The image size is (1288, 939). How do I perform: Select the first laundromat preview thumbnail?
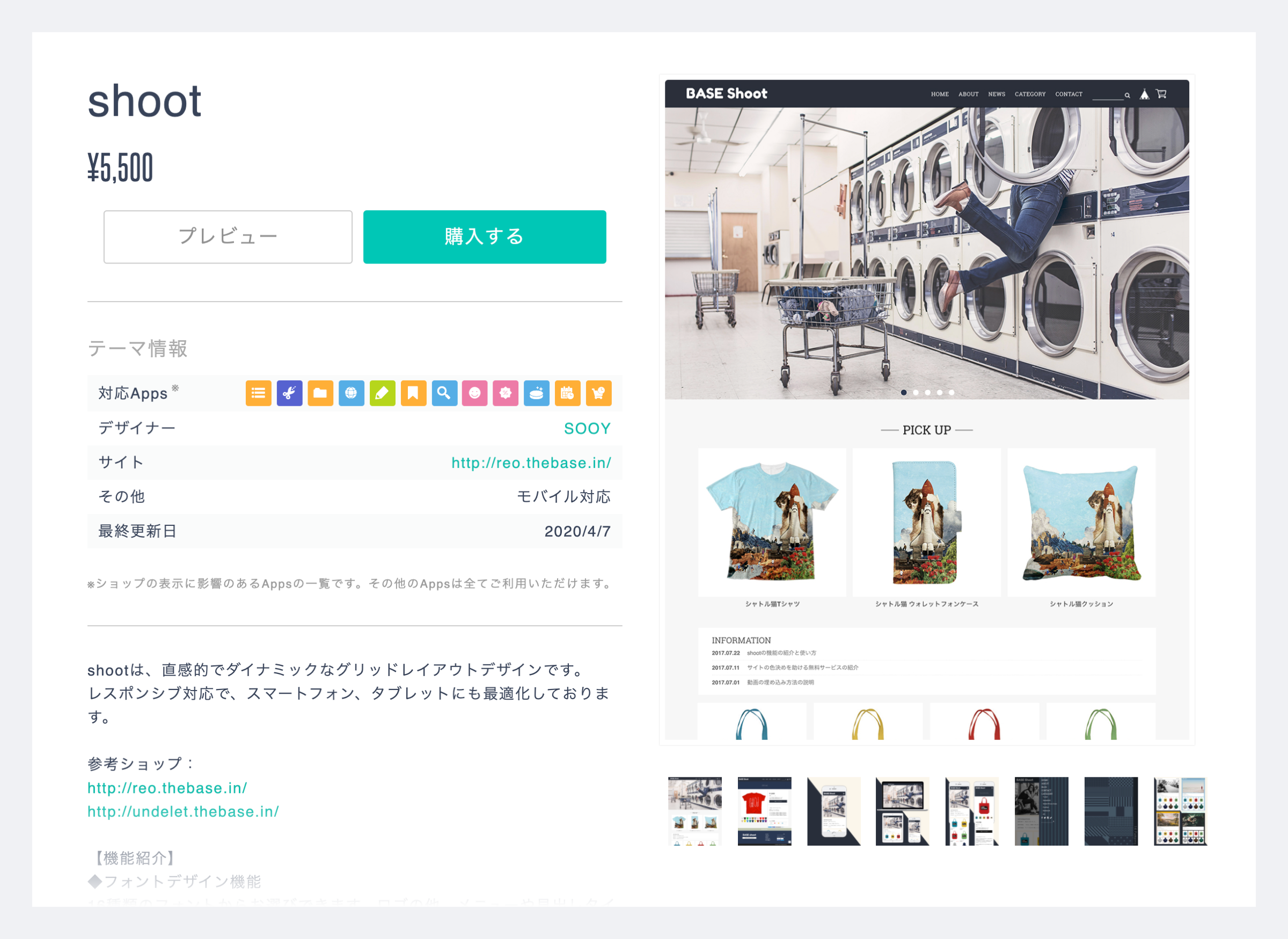pyautogui.click(x=694, y=811)
